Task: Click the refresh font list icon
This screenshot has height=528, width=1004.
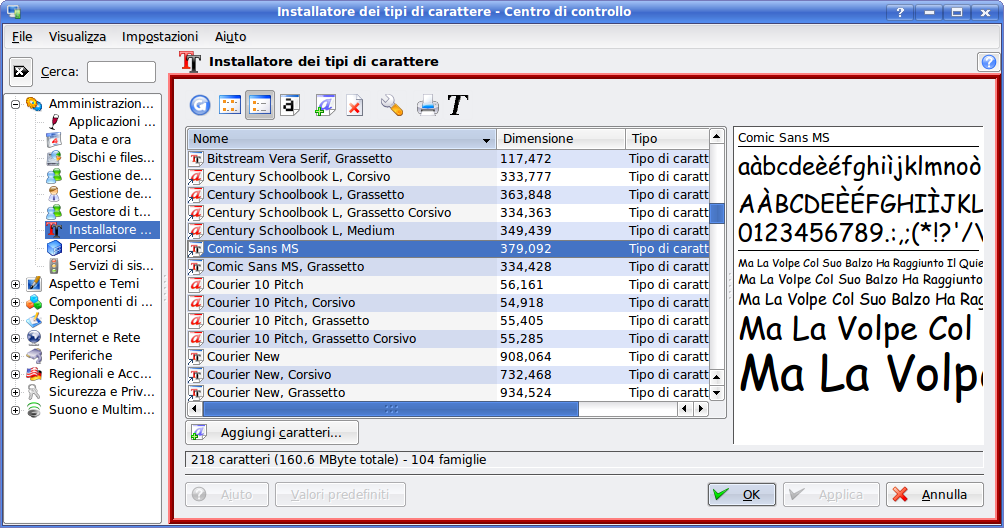Action: 200,104
